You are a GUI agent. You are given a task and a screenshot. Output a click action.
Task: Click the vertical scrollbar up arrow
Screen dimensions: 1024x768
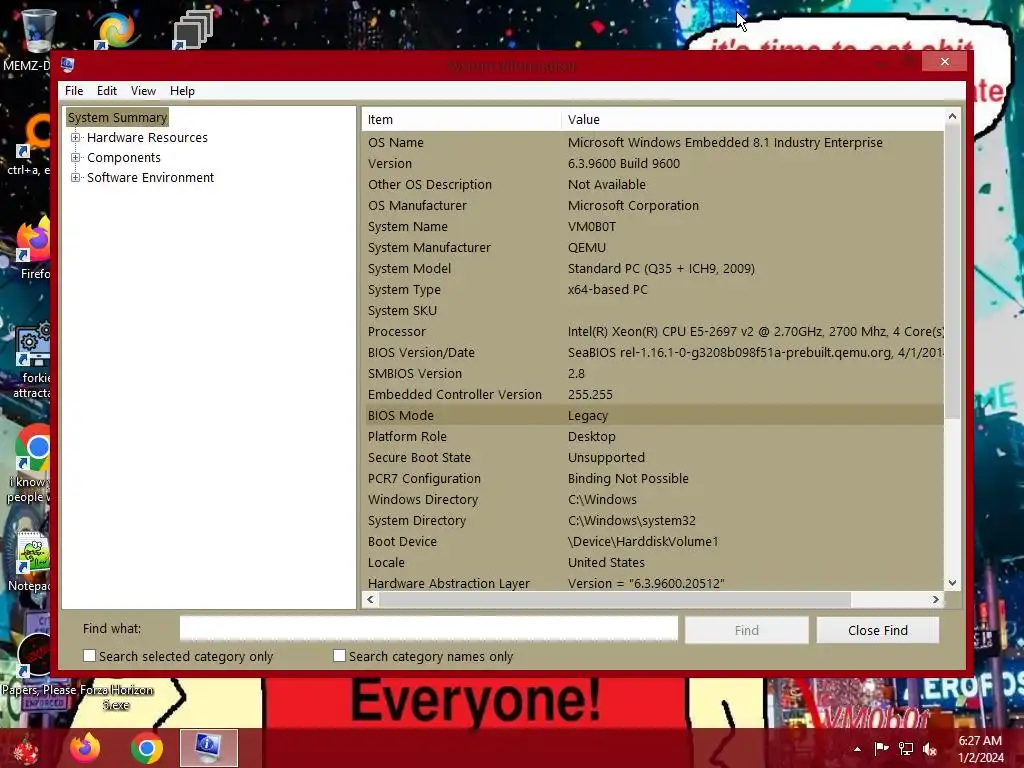point(952,116)
